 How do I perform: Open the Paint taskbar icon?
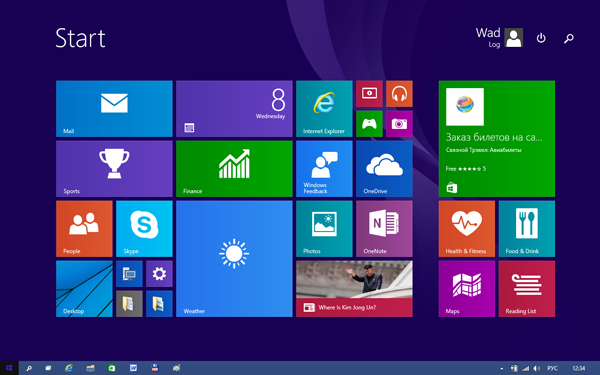pos(176,368)
